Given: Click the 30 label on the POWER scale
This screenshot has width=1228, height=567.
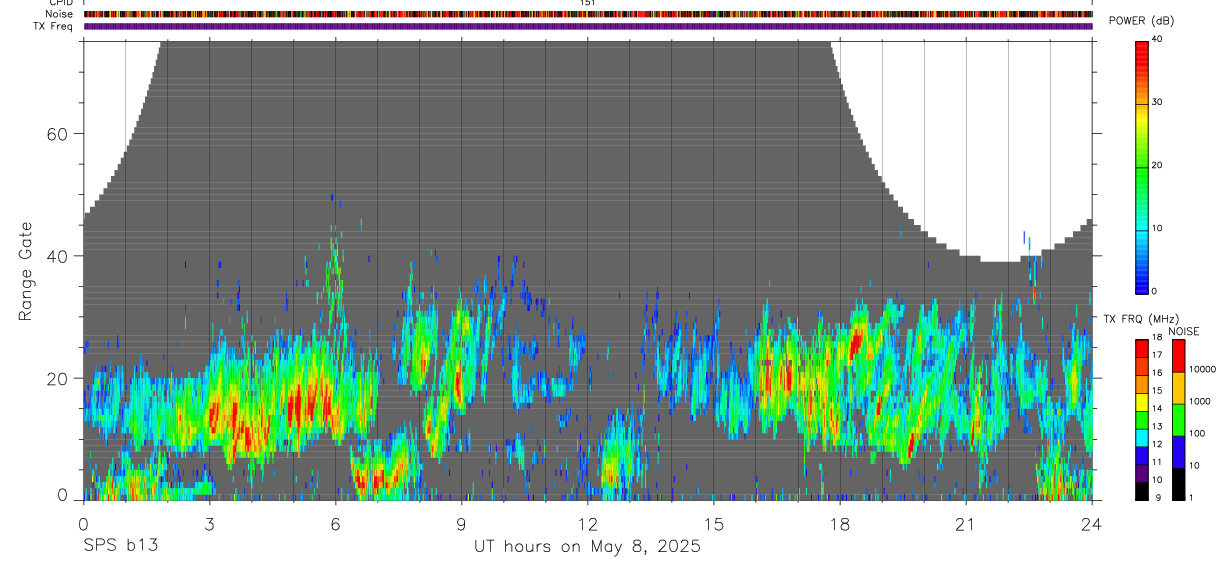Looking at the screenshot, I should 1158,102.
